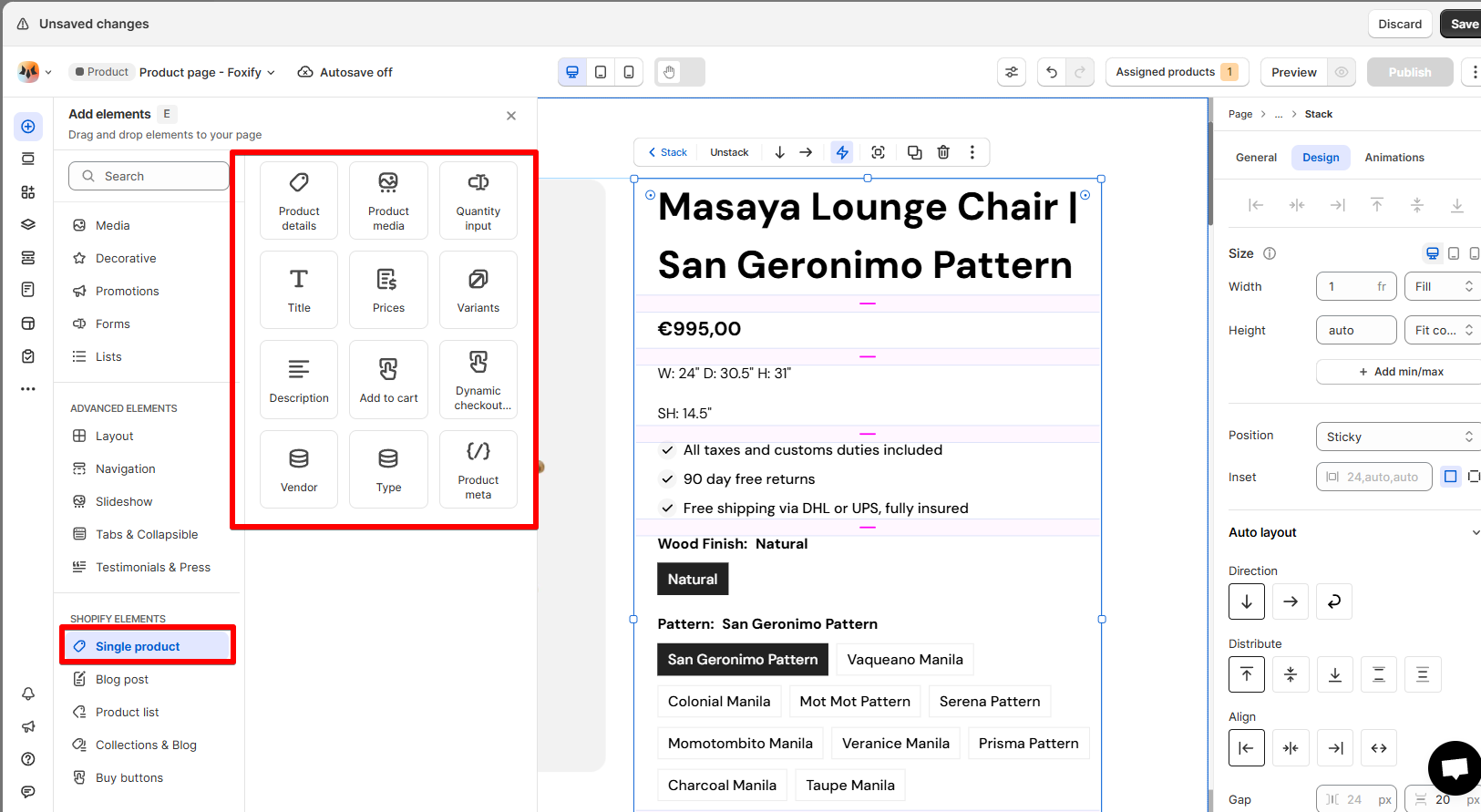The height and width of the screenshot is (812, 1481).
Task: Open the Position Sticky dropdown
Action: (1398, 437)
